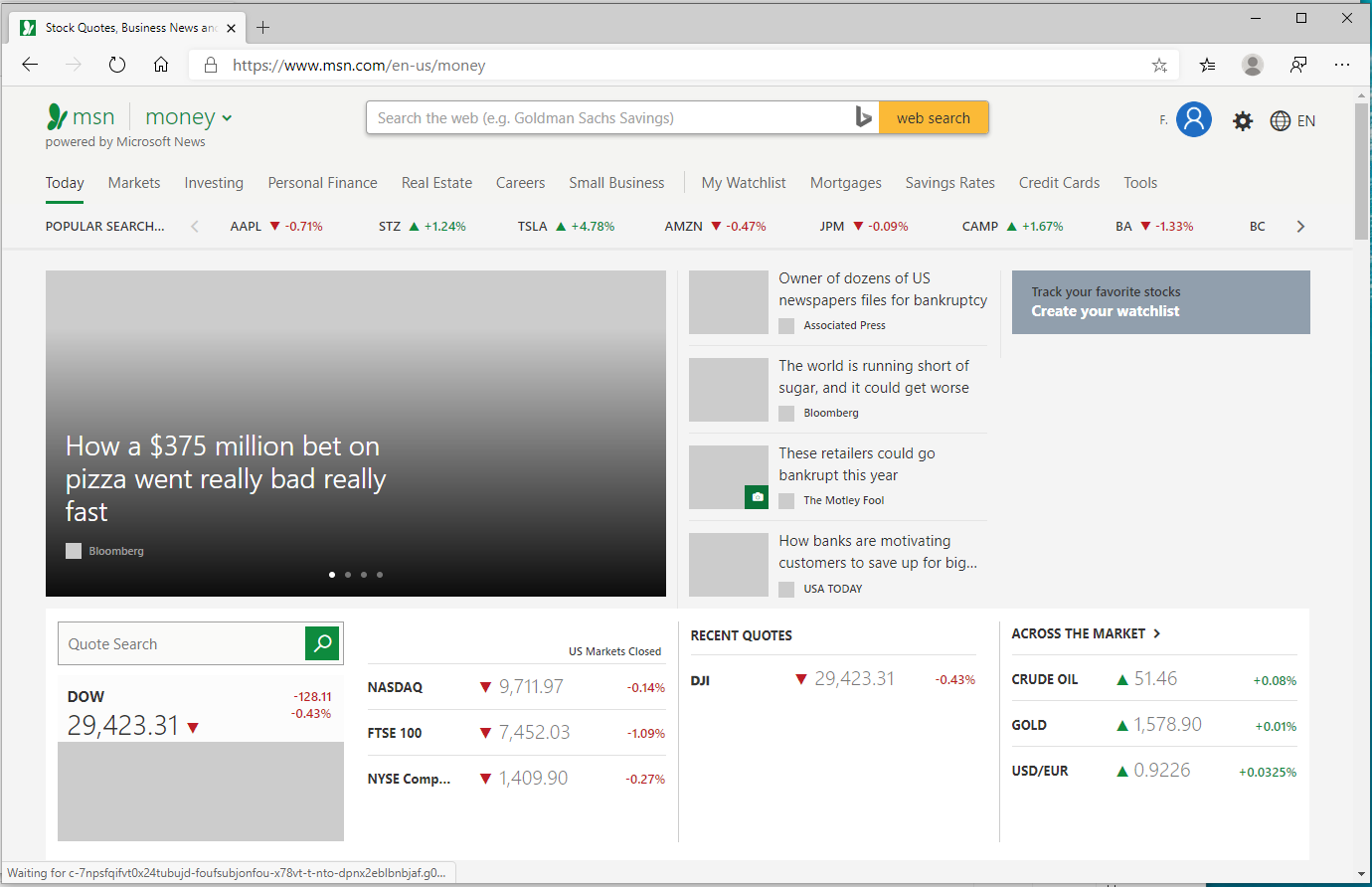Open the Markets tab

[x=134, y=183]
